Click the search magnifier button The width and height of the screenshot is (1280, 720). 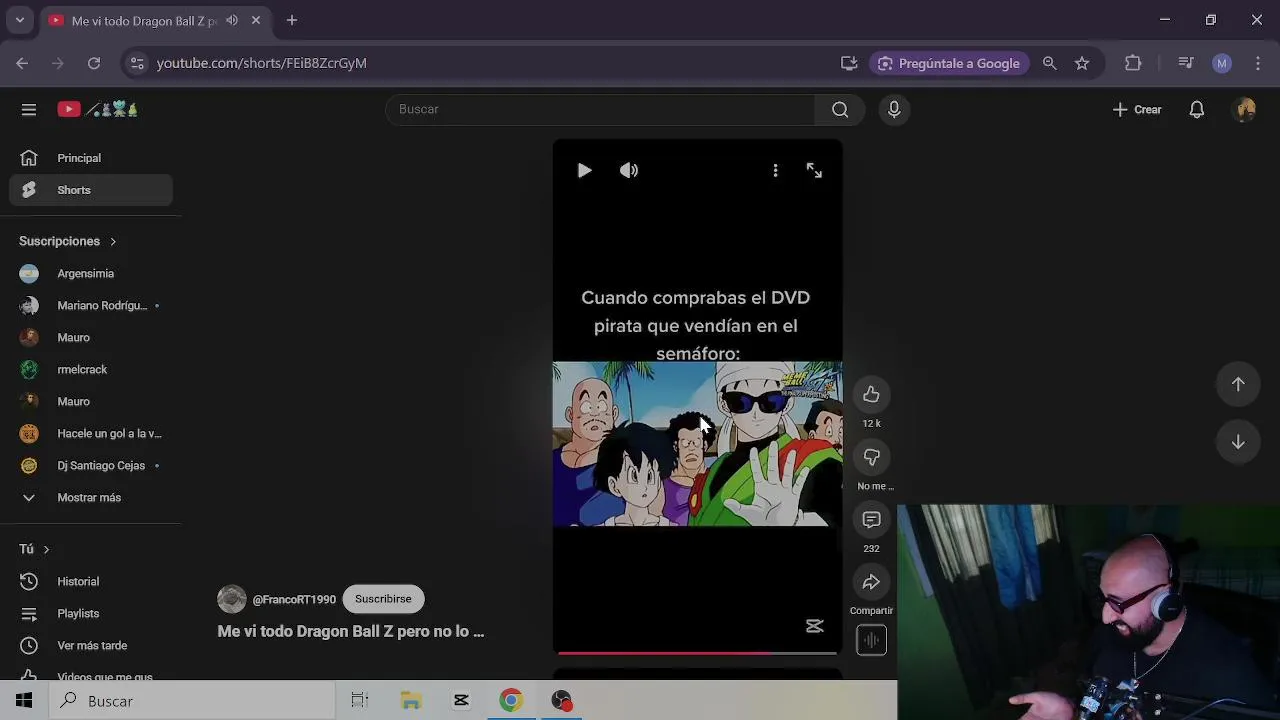(x=840, y=109)
